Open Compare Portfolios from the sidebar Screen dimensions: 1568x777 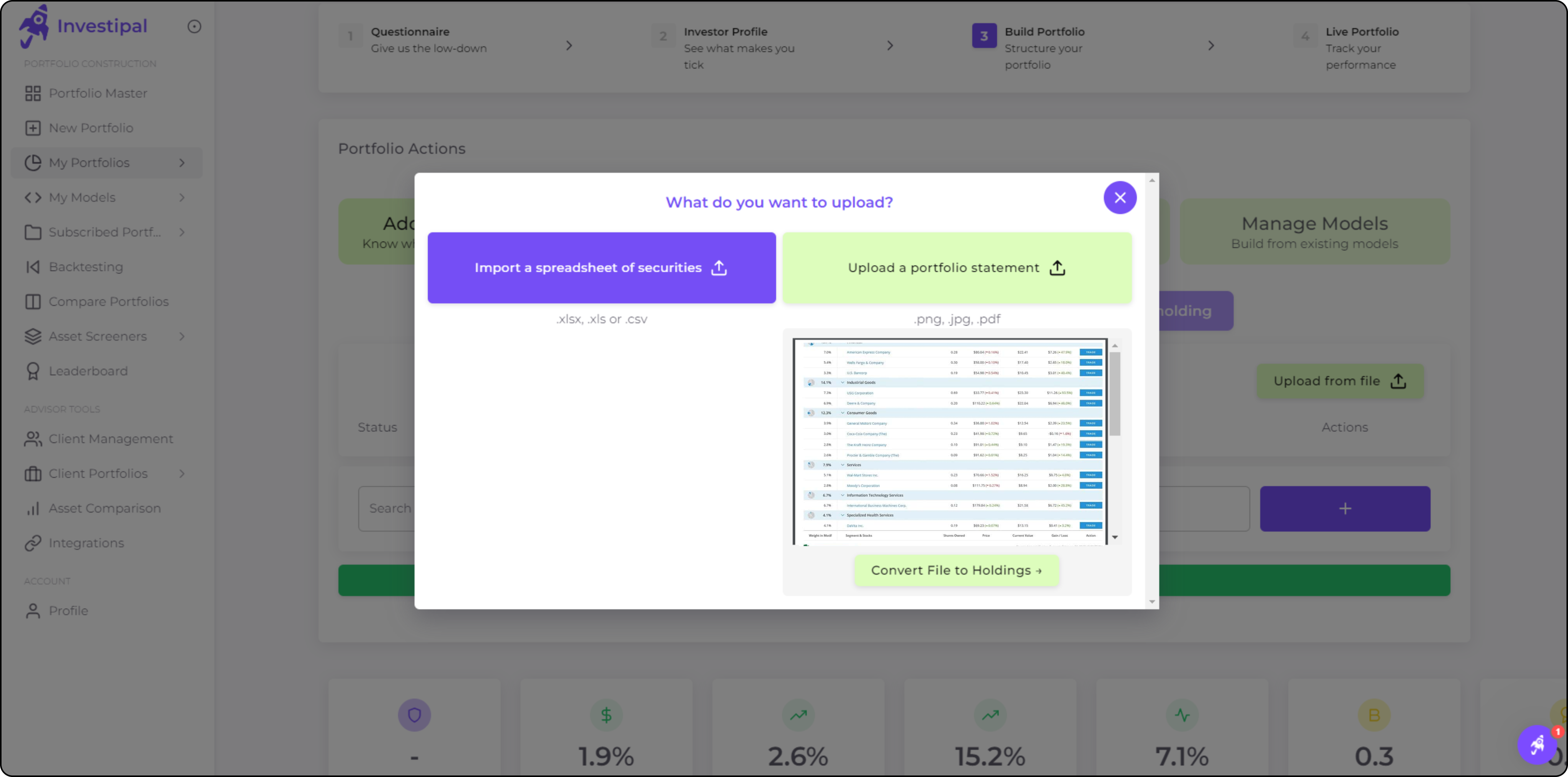(108, 301)
